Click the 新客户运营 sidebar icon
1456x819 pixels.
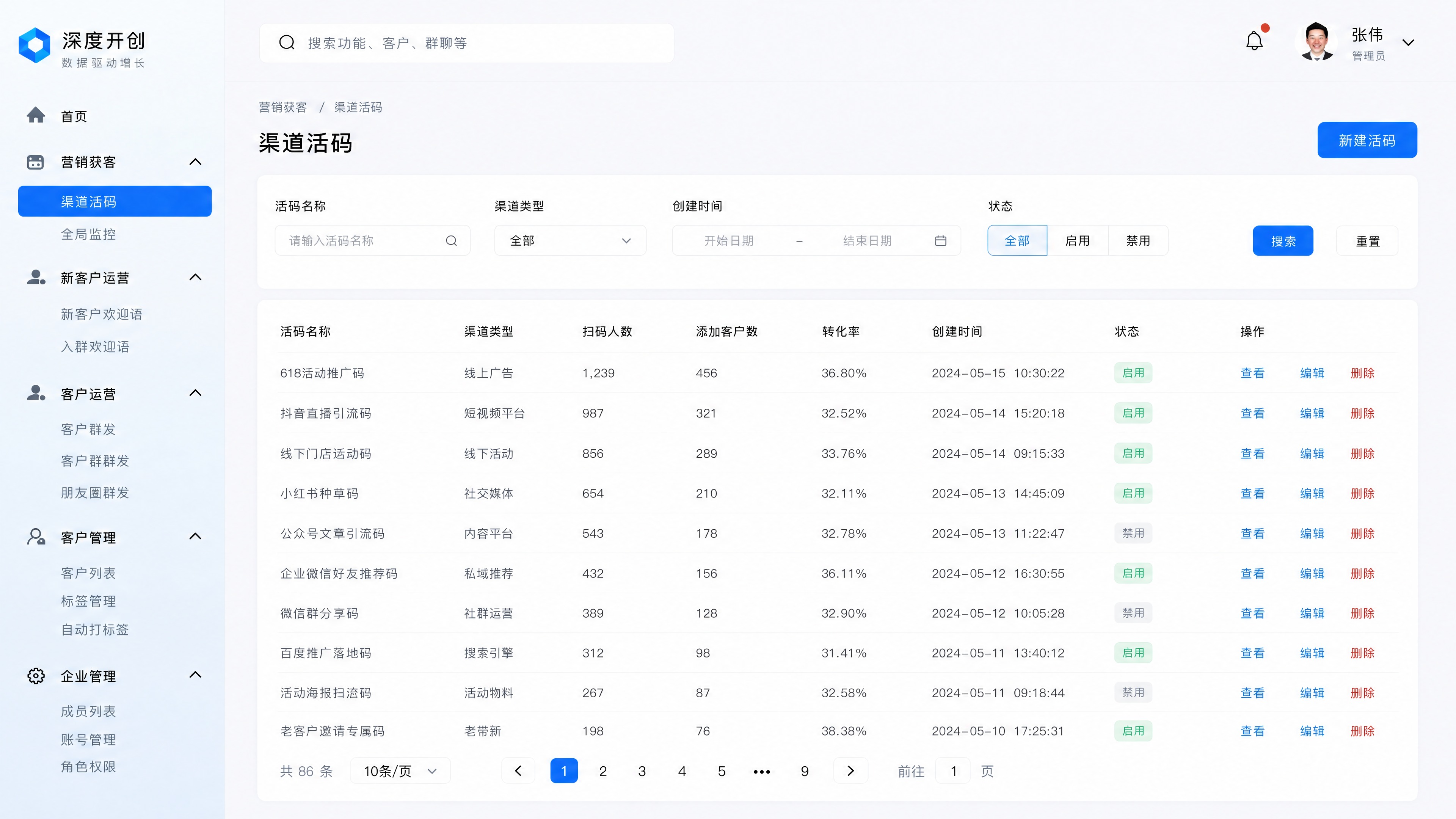pos(36,278)
